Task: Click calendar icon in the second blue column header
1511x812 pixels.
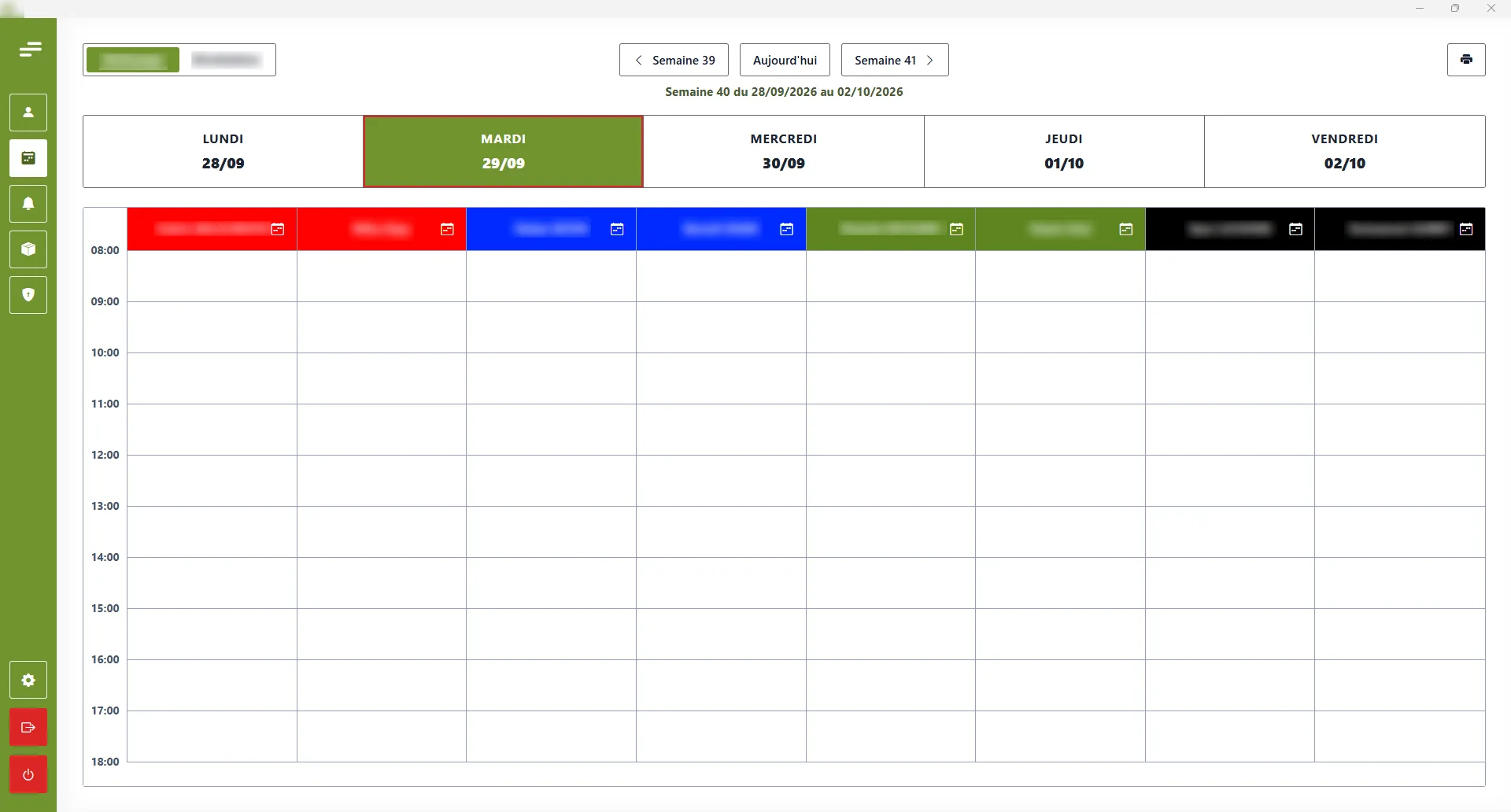Action: point(786,229)
